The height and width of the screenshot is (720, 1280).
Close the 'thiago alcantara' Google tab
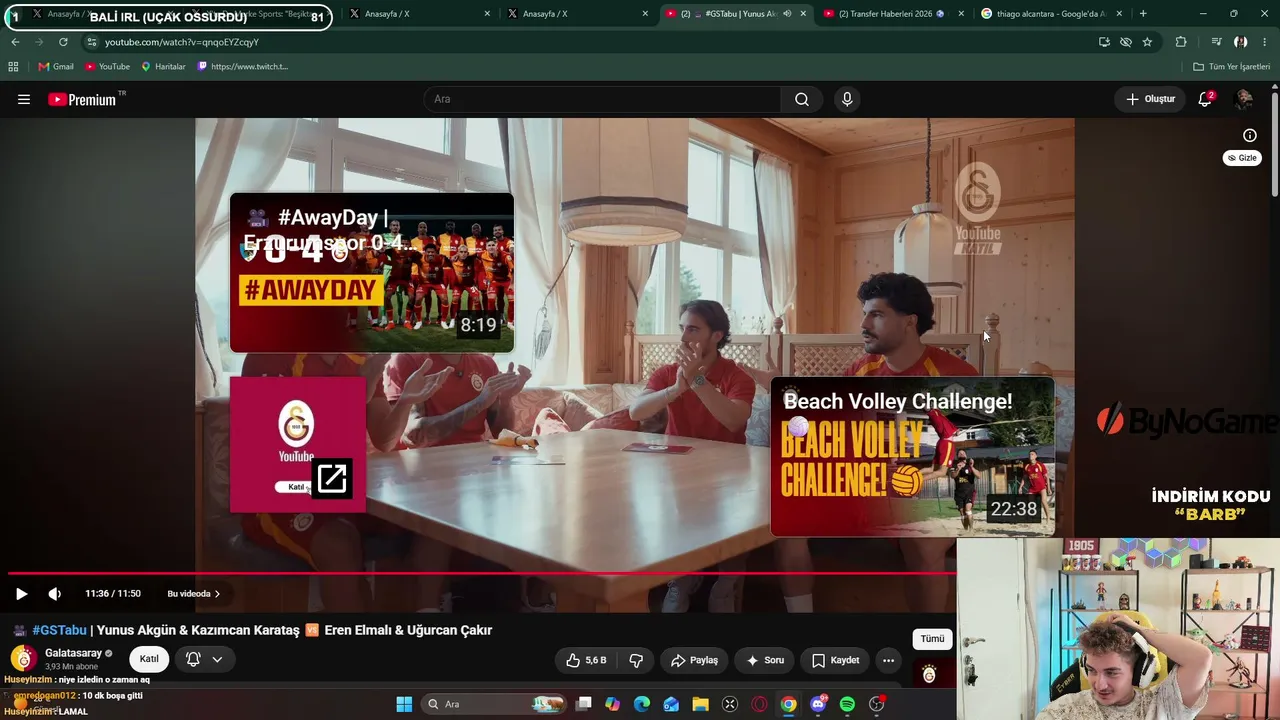point(1119,14)
